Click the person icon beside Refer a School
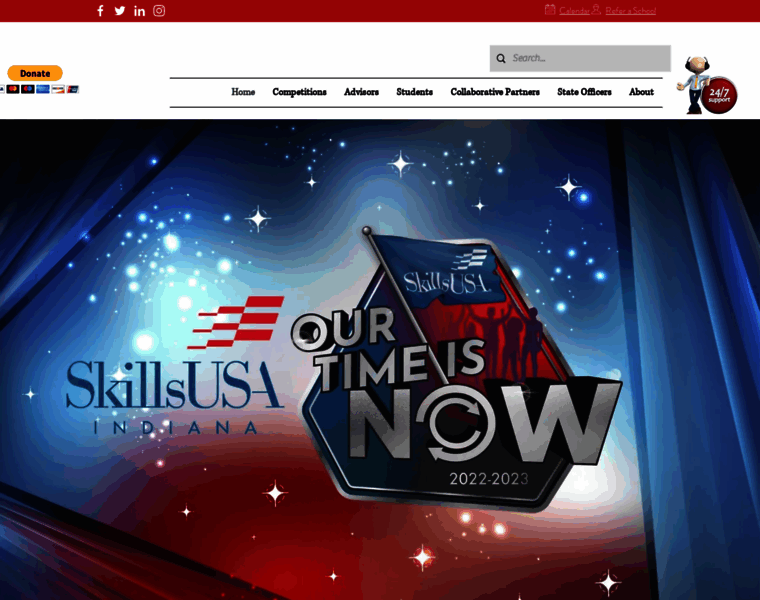This screenshot has width=760, height=600. (x=596, y=9)
